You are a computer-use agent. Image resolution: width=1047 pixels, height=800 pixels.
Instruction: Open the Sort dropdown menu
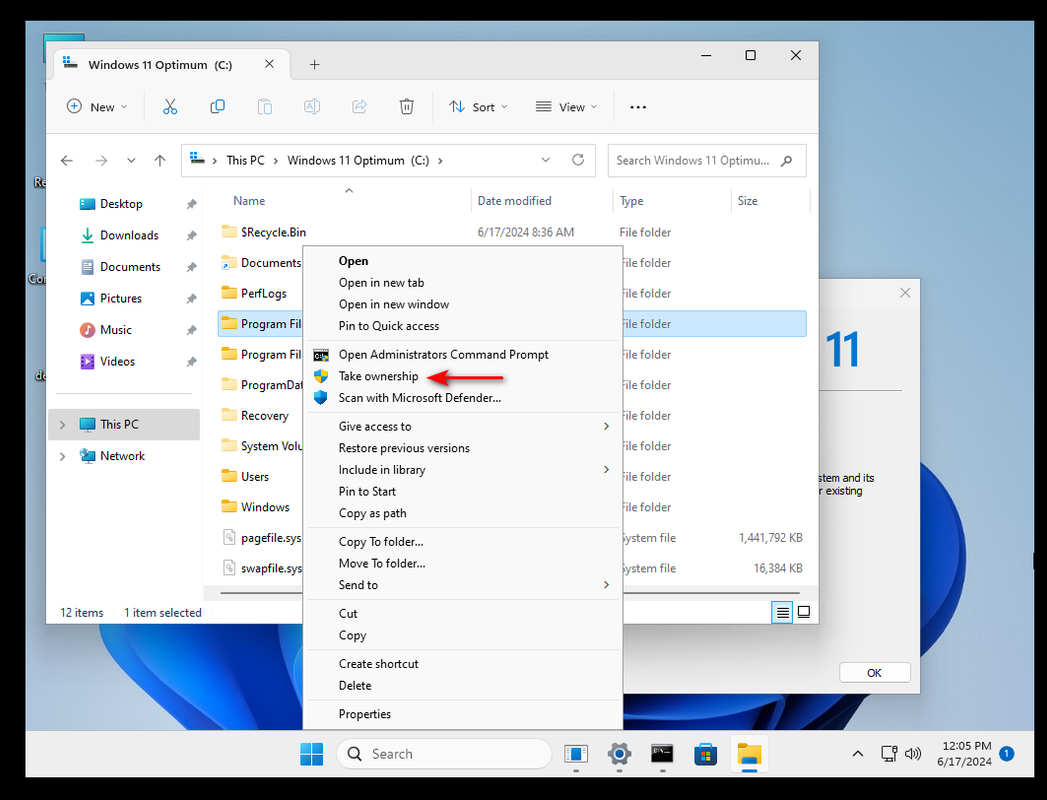tap(478, 107)
